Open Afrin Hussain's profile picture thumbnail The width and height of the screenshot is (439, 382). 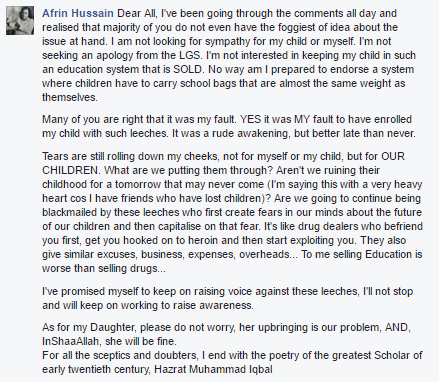click(20, 20)
